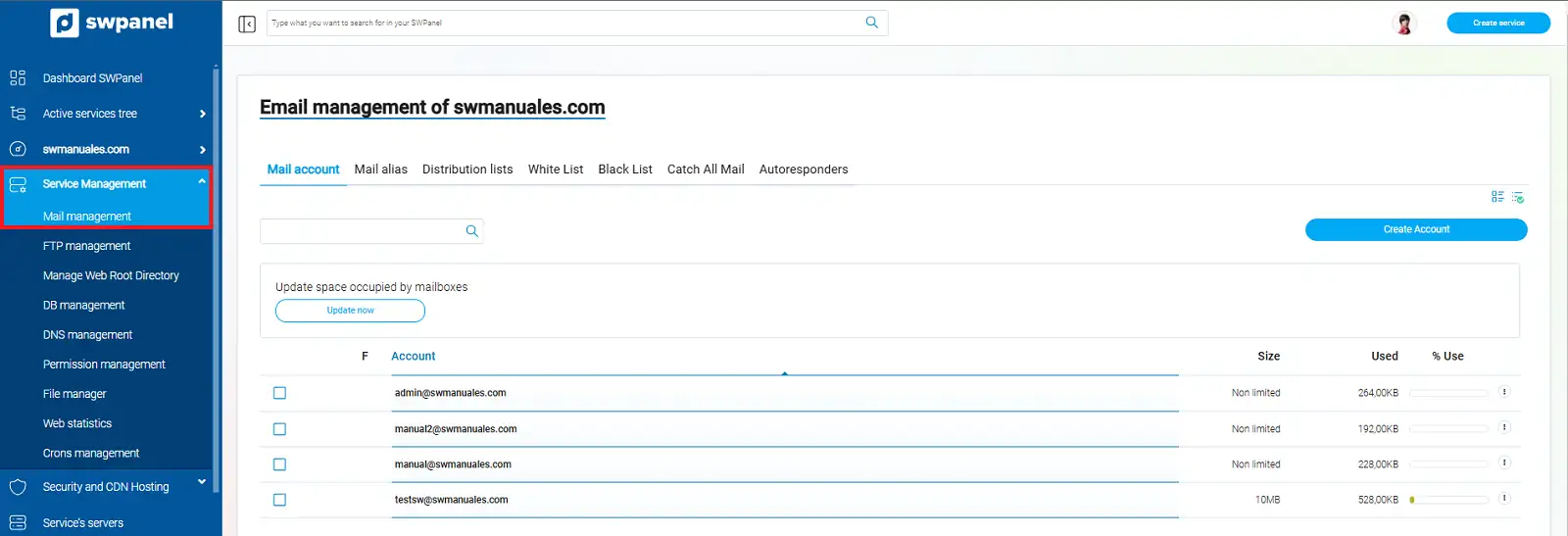Click the Update now button
1568x536 pixels.
tap(350, 311)
